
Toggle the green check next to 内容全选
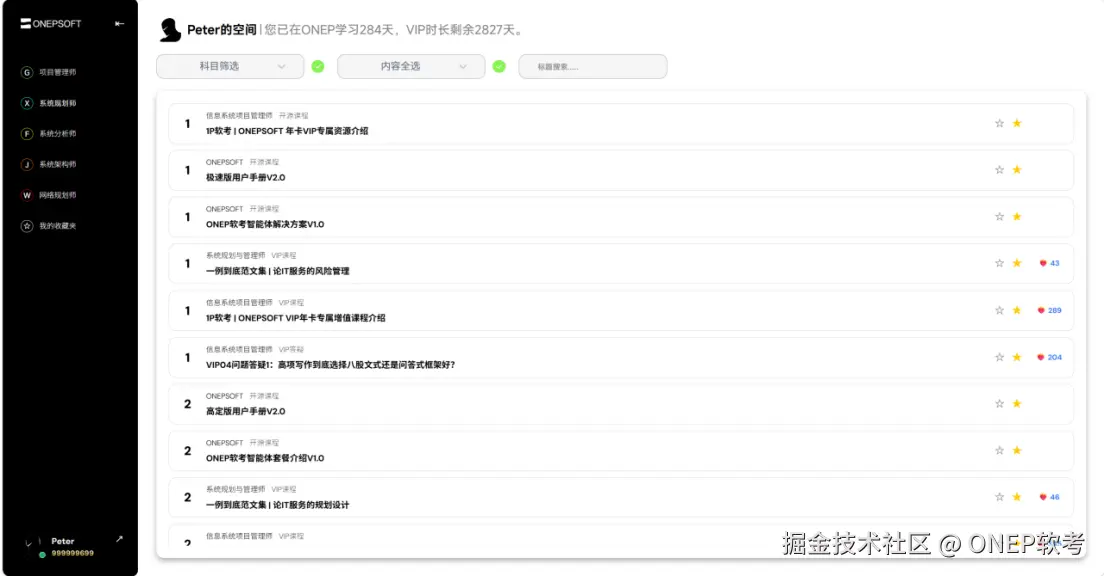coord(499,66)
